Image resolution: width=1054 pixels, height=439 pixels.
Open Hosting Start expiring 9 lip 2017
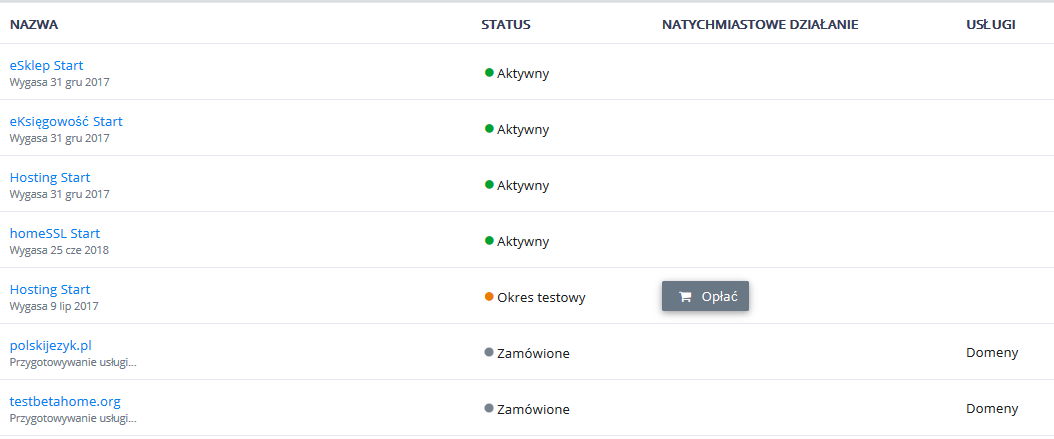50,289
